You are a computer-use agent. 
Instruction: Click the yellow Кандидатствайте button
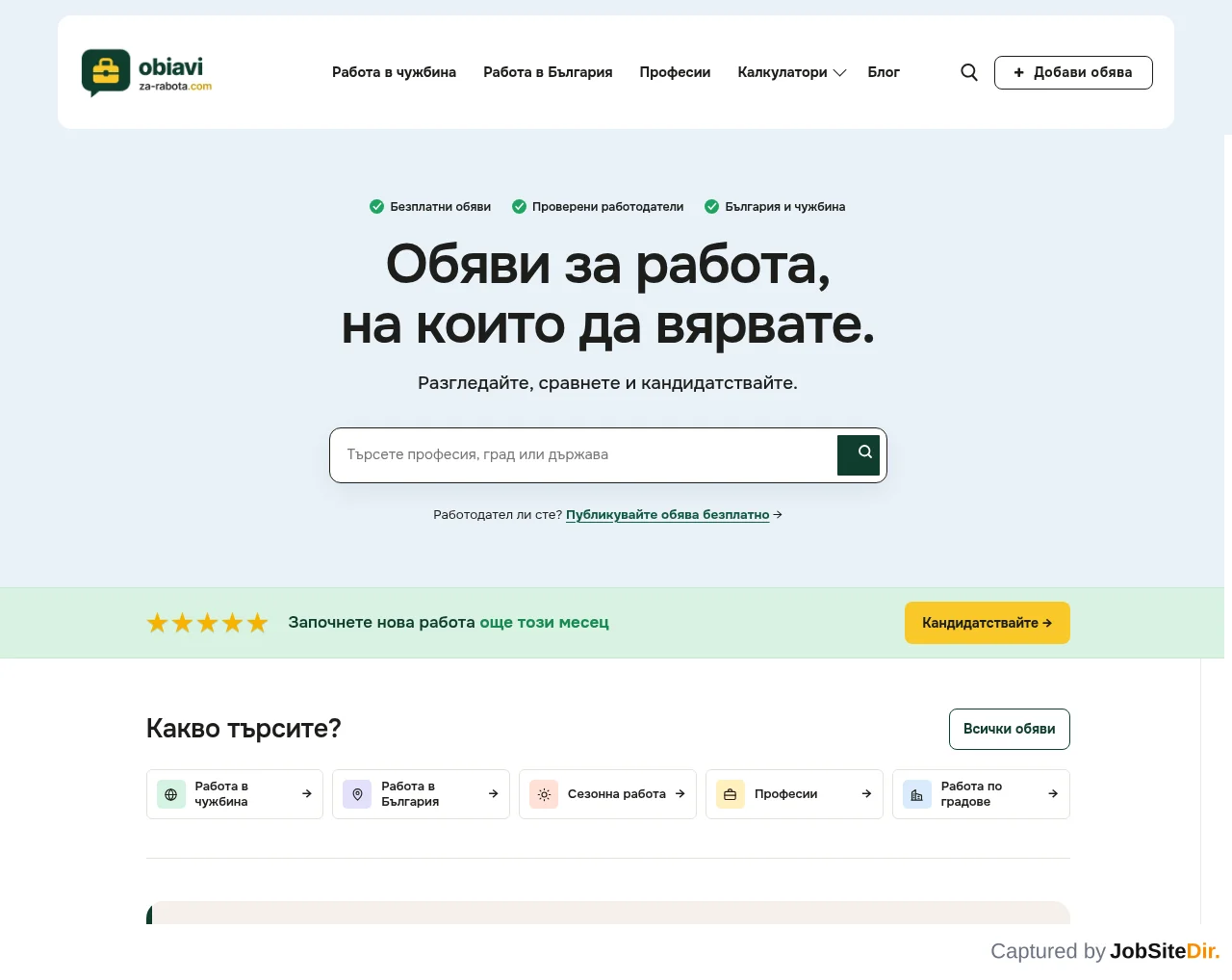click(988, 623)
